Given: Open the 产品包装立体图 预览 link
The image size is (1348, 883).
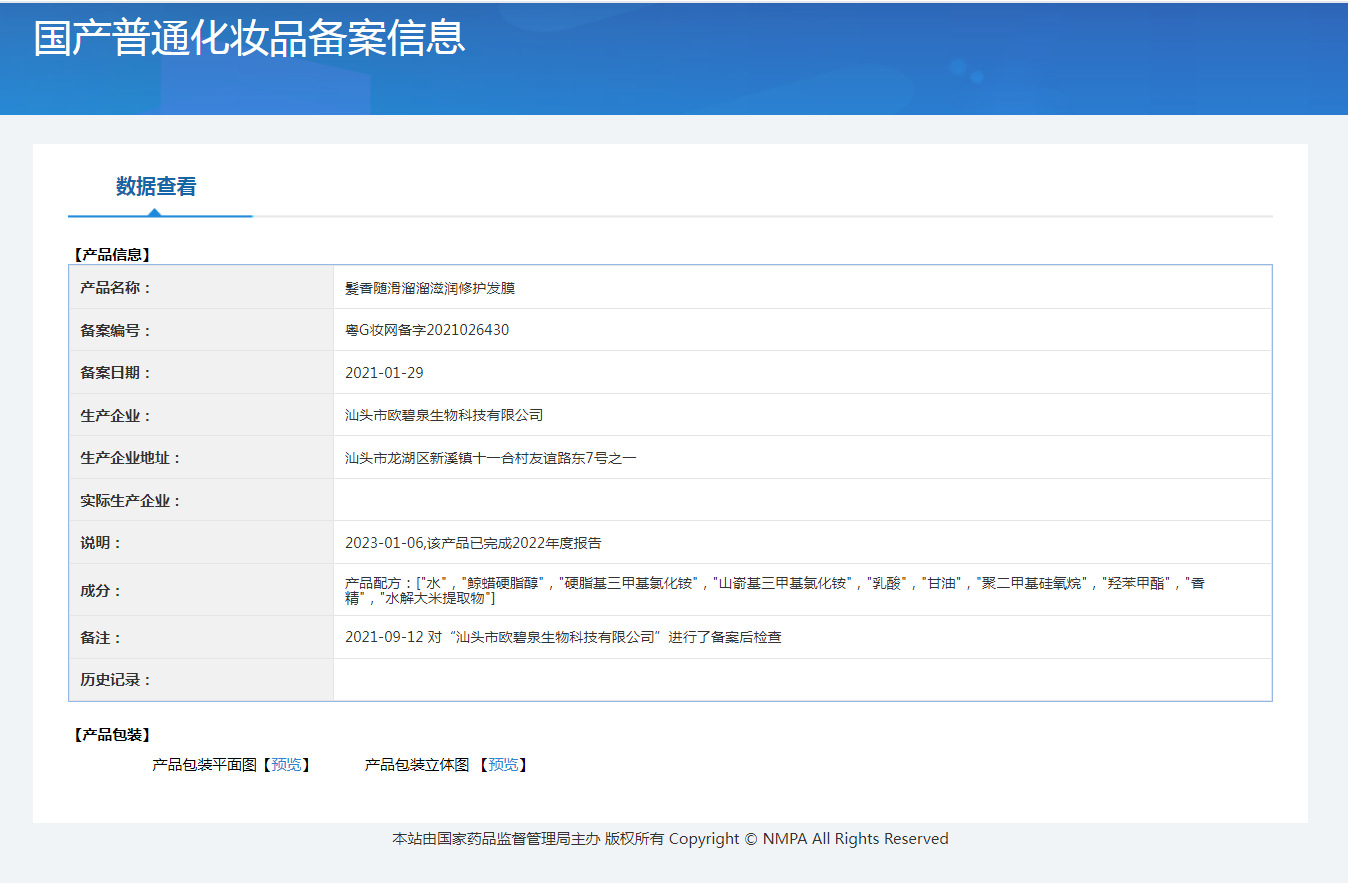Looking at the screenshot, I should (503, 765).
